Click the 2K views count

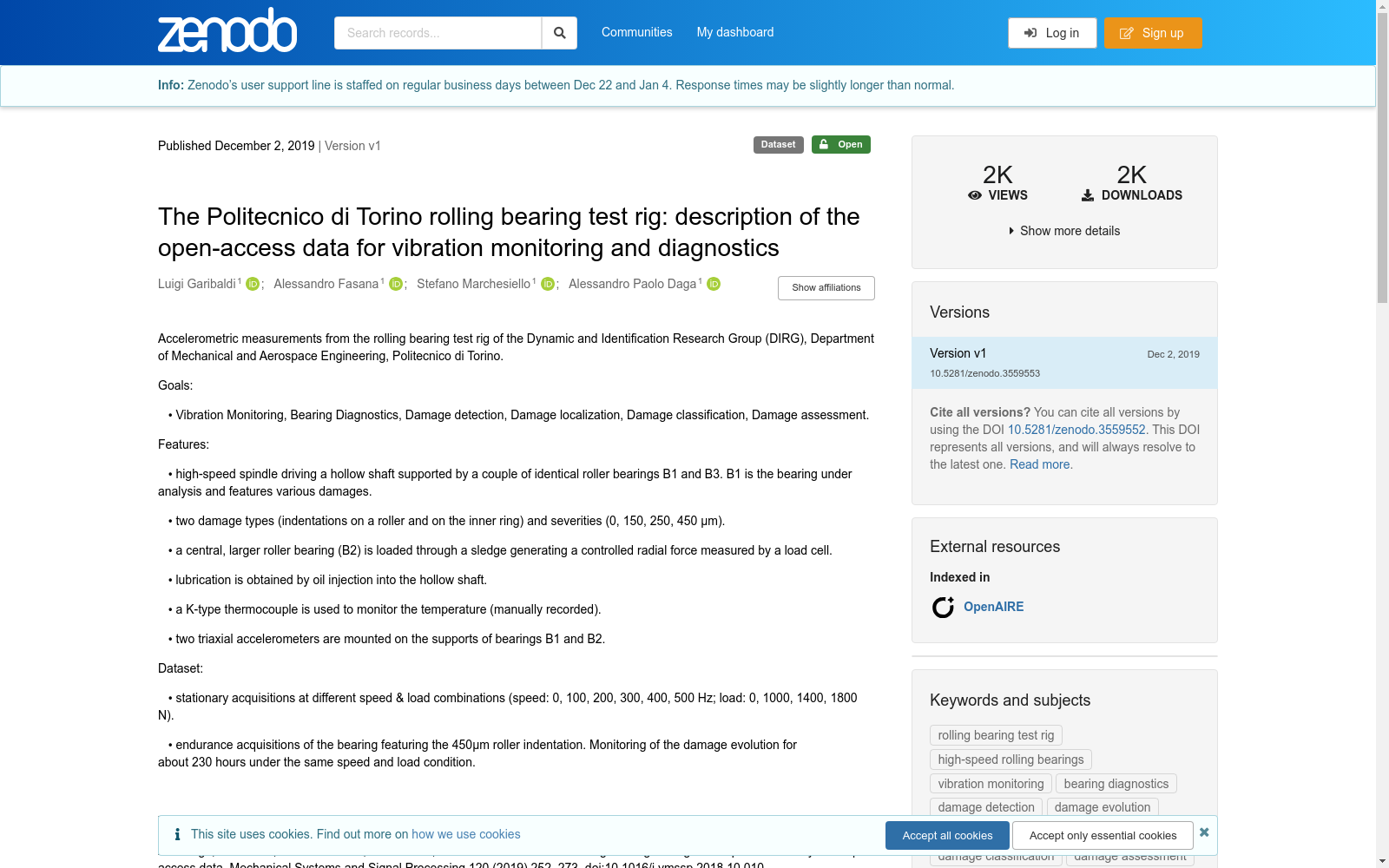pos(997,174)
